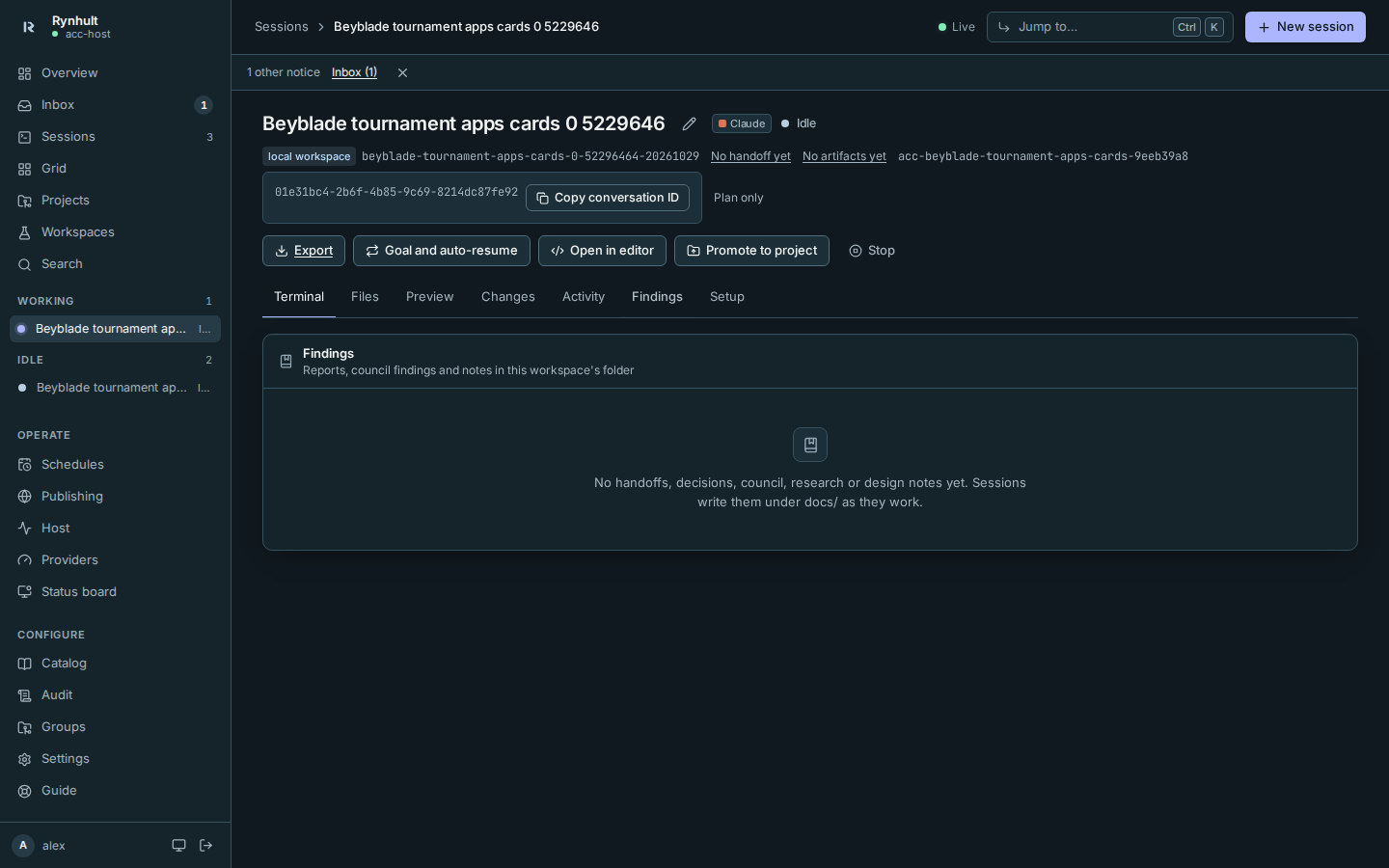
Task: Click the Jump to... search field
Action: 1109,27
